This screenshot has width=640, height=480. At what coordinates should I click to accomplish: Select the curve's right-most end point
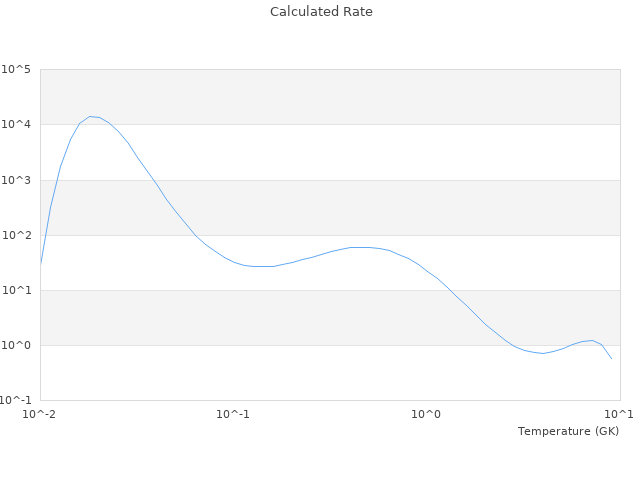611,358
